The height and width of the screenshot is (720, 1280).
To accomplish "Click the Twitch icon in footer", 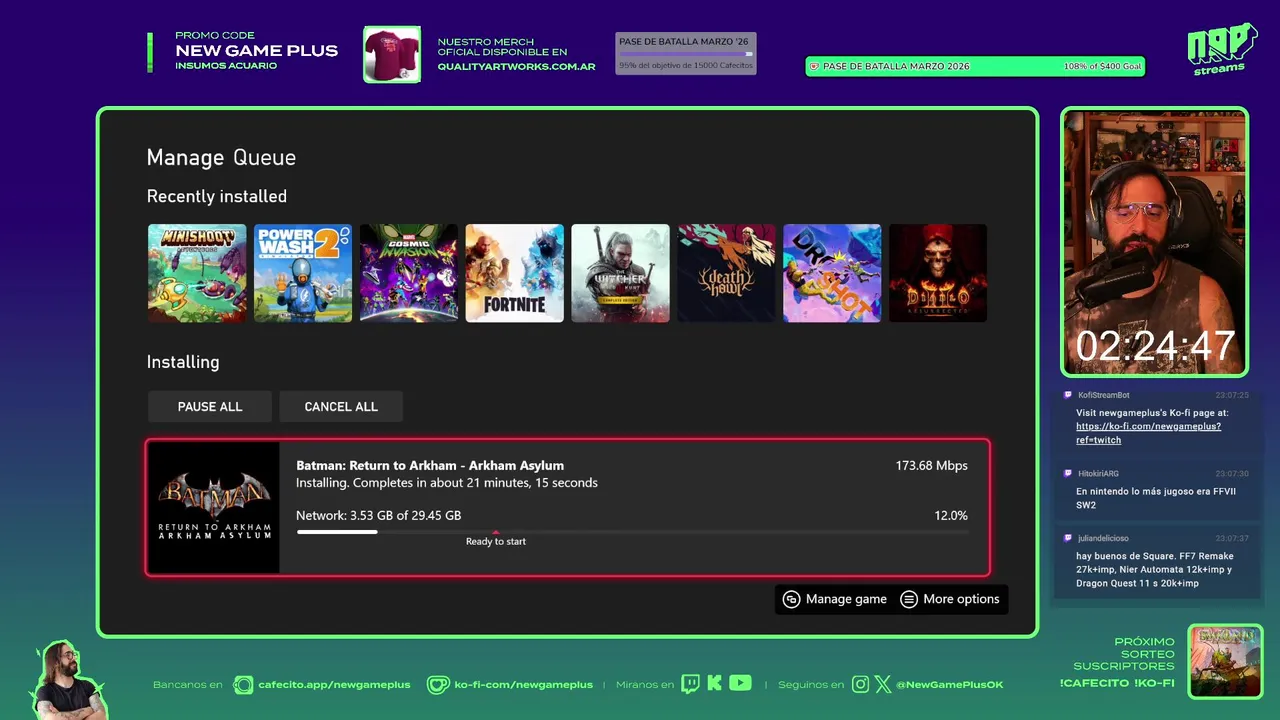I will tap(690, 684).
